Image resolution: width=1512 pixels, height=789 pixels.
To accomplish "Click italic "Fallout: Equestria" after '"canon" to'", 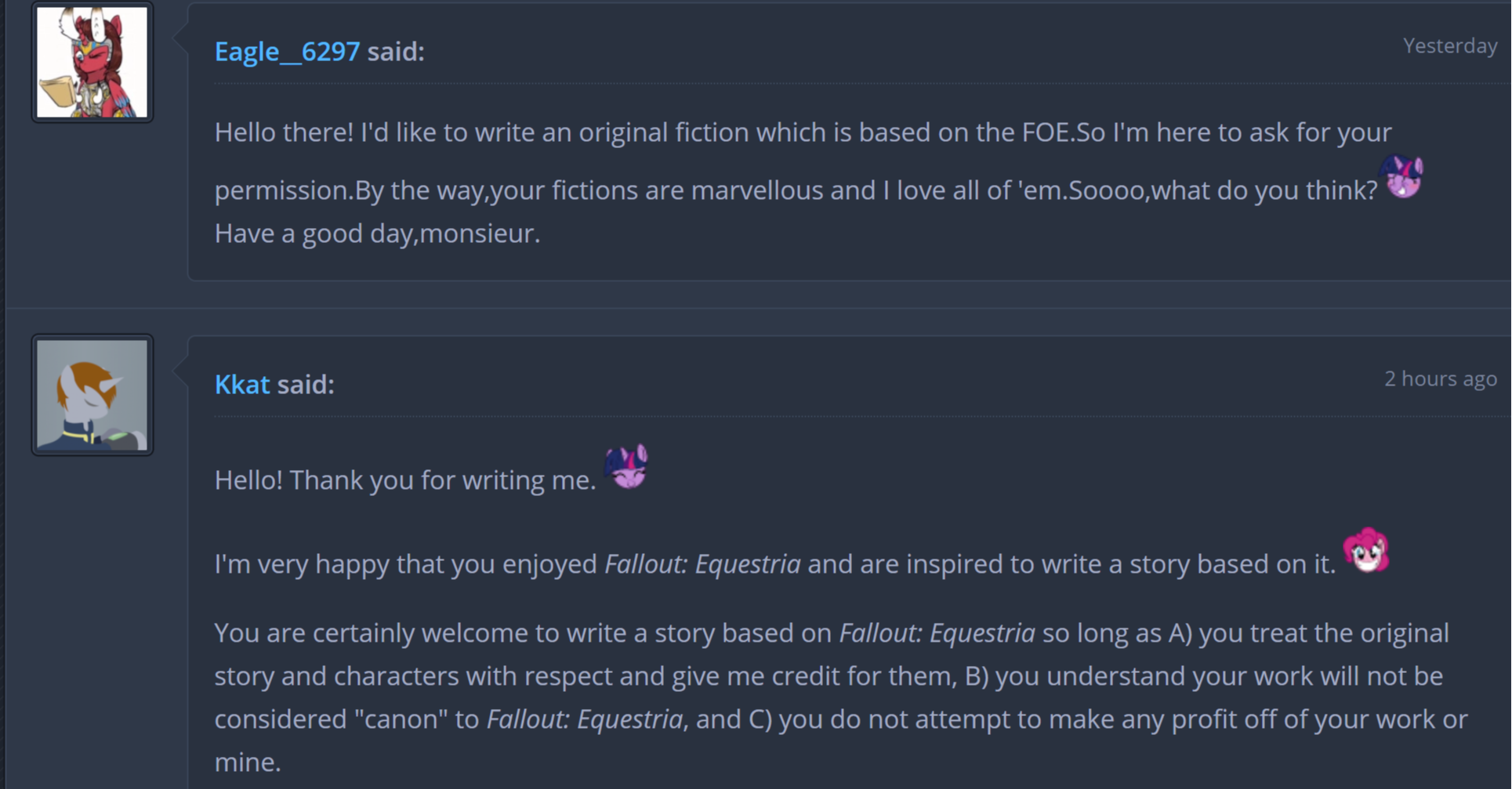I will pos(585,719).
